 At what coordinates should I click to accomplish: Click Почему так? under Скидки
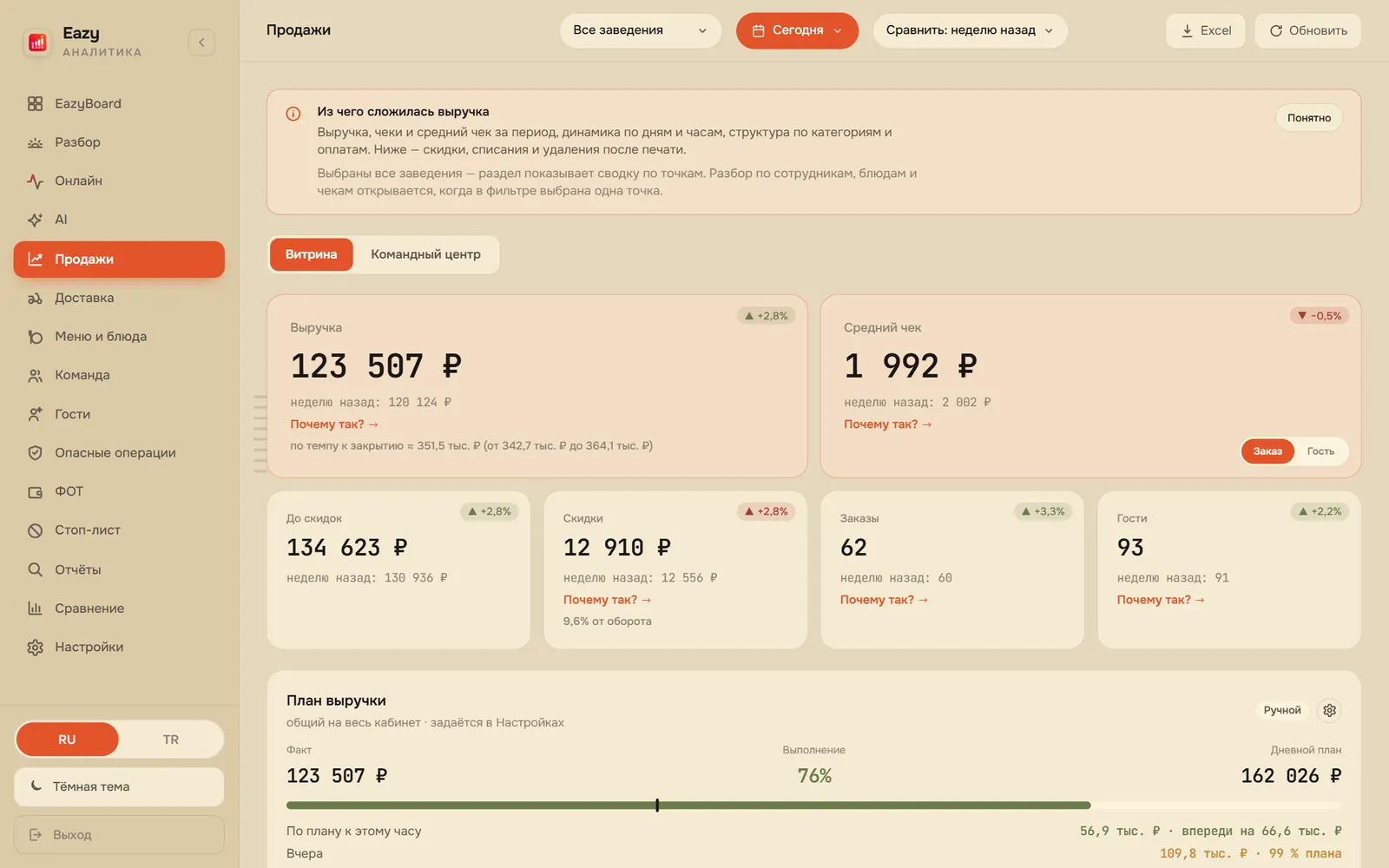607,600
